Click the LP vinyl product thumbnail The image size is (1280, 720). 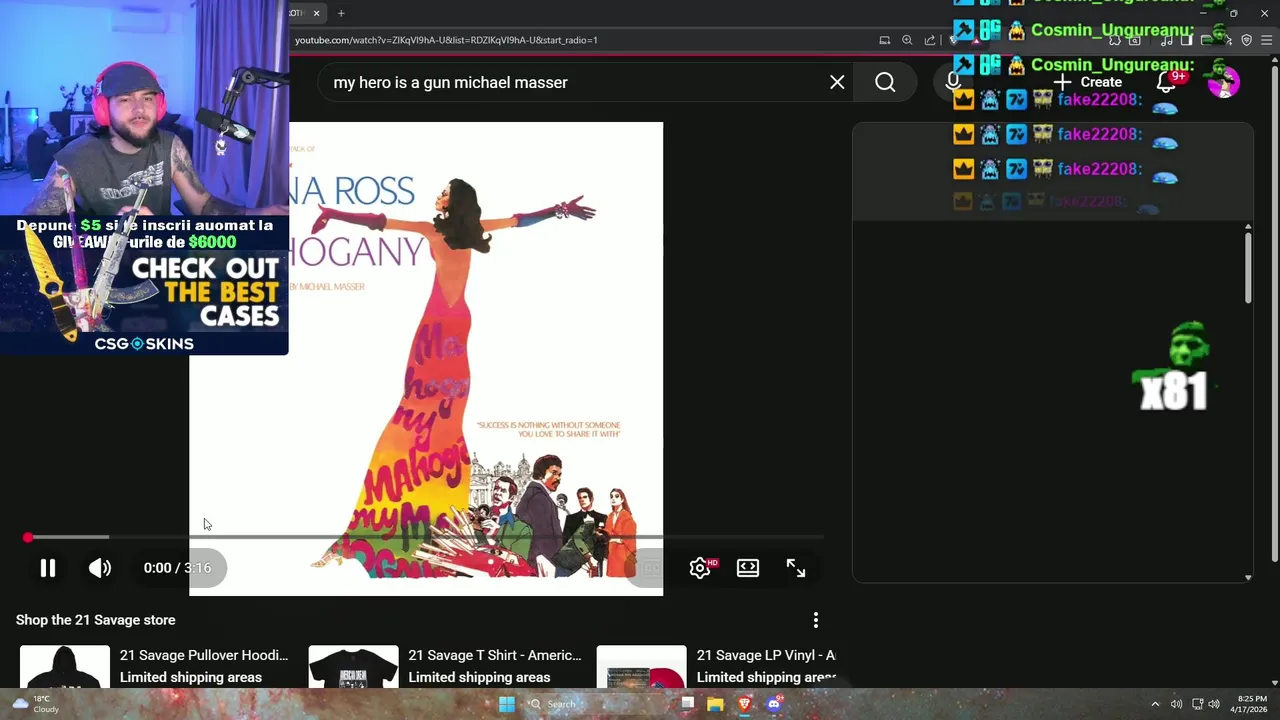(641, 667)
